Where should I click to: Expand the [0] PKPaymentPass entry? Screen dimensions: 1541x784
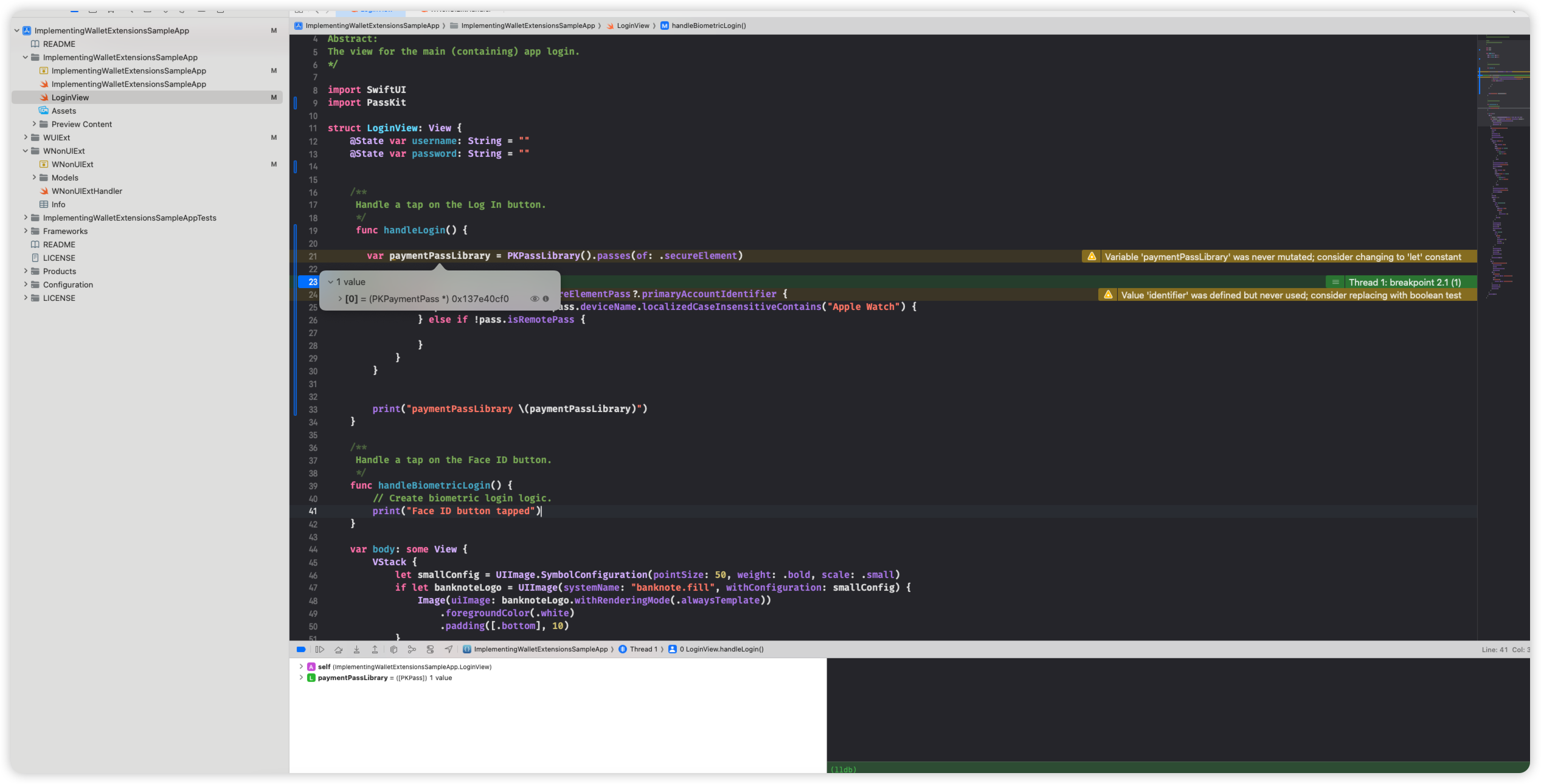tap(340, 299)
